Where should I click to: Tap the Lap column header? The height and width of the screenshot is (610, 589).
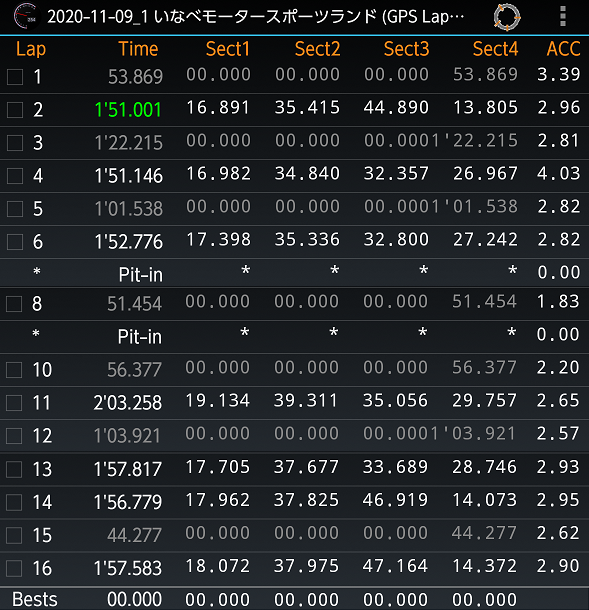coord(31,49)
